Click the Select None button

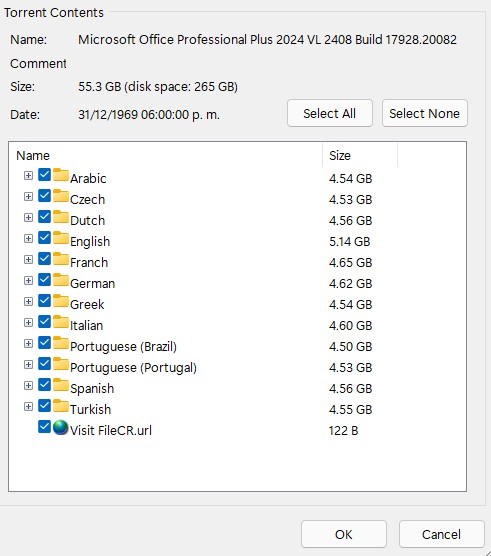coord(425,113)
